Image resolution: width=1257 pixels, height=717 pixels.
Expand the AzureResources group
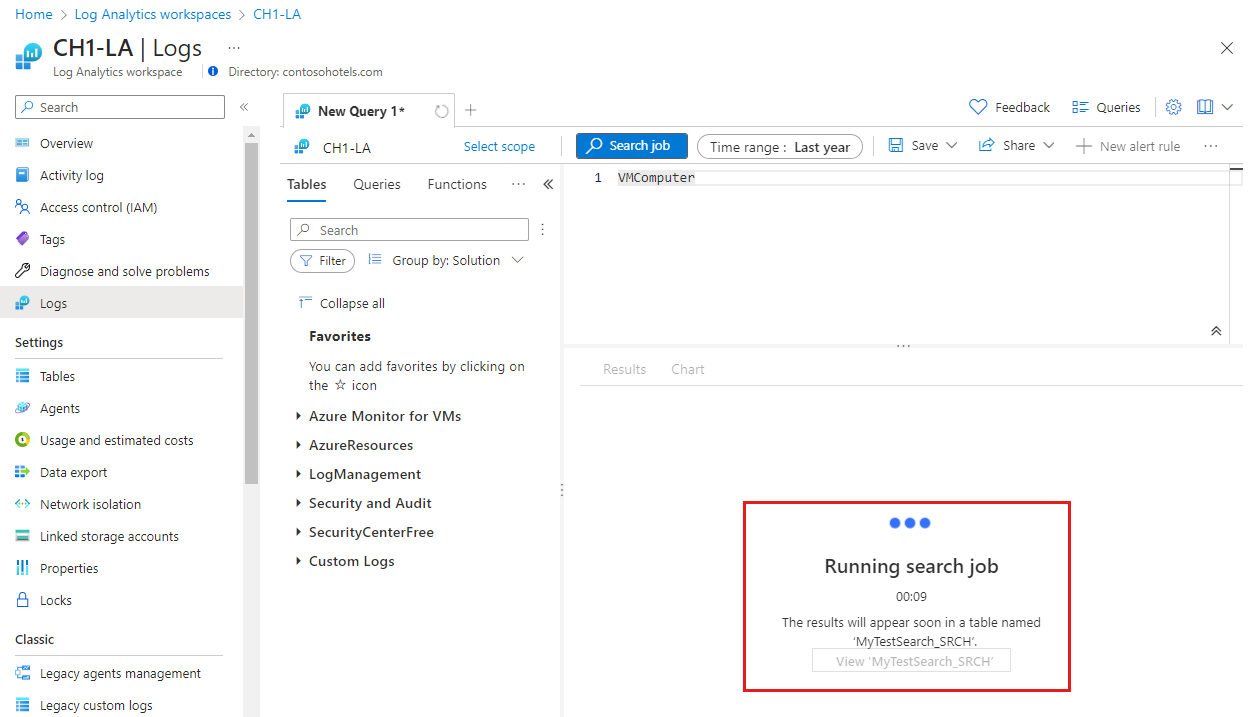tap(298, 445)
